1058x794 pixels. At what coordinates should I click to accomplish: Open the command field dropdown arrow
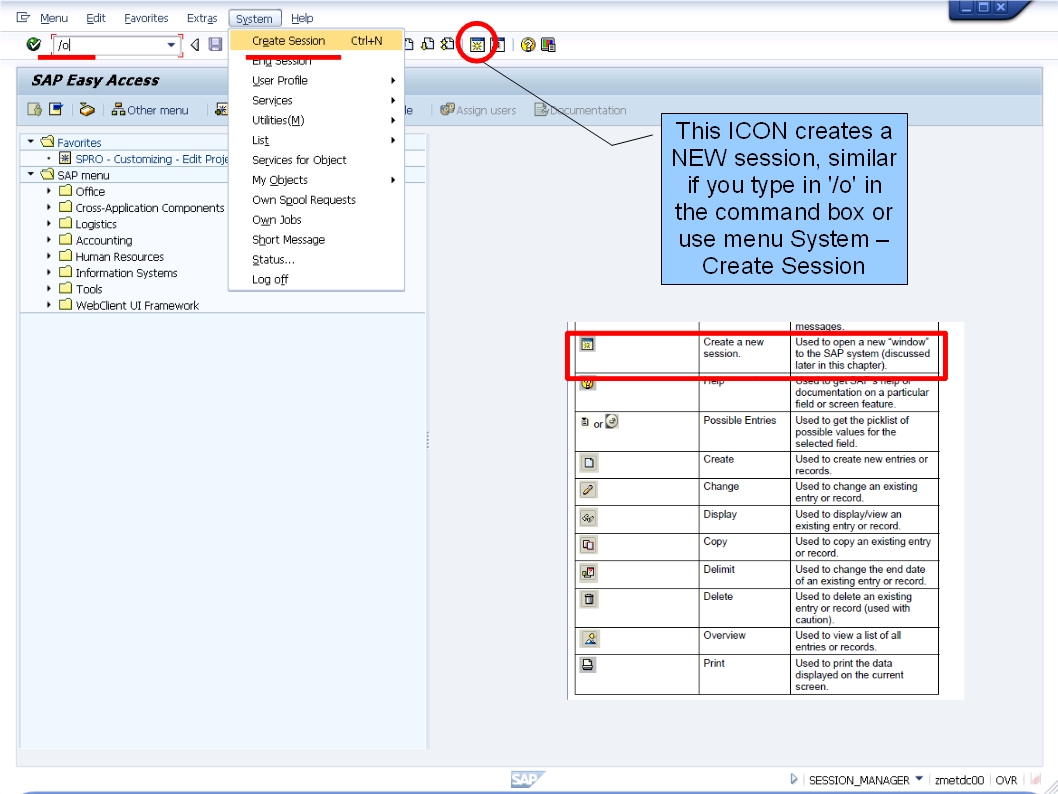170,44
